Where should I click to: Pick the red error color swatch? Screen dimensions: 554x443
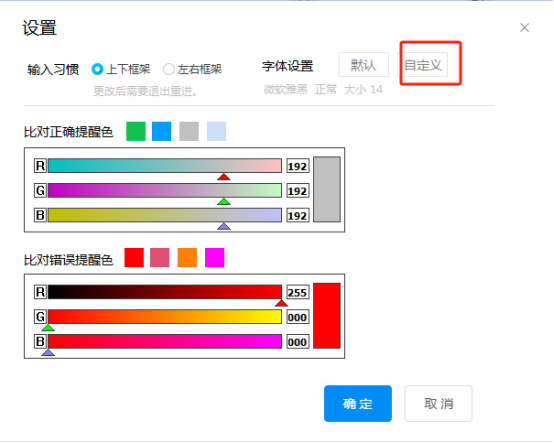point(134,258)
